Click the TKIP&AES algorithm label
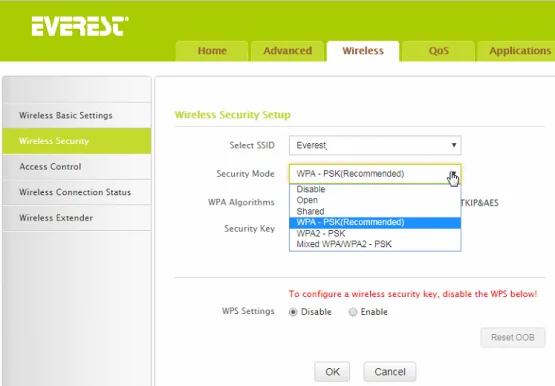The height and width of the screenshot is (386, 555). pos(480,203)
